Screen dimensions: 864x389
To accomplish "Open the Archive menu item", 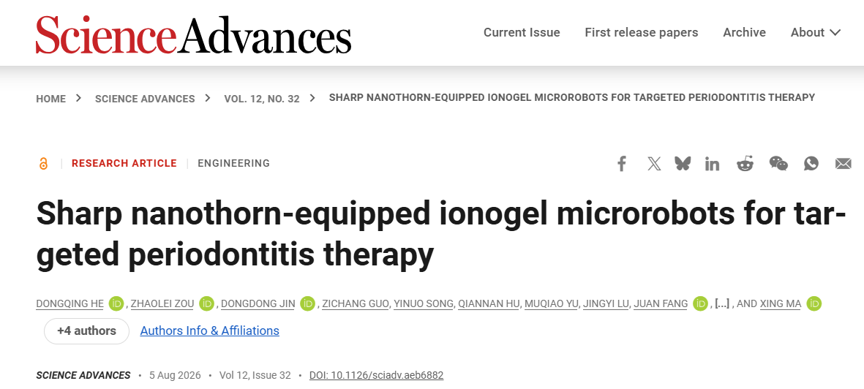I will click(x=744, y=33).
